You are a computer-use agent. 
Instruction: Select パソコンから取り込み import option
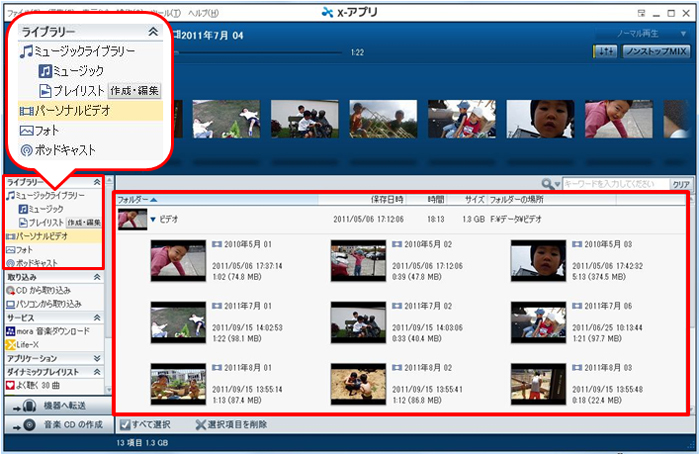pyautogui.click(x=50, y=303)
